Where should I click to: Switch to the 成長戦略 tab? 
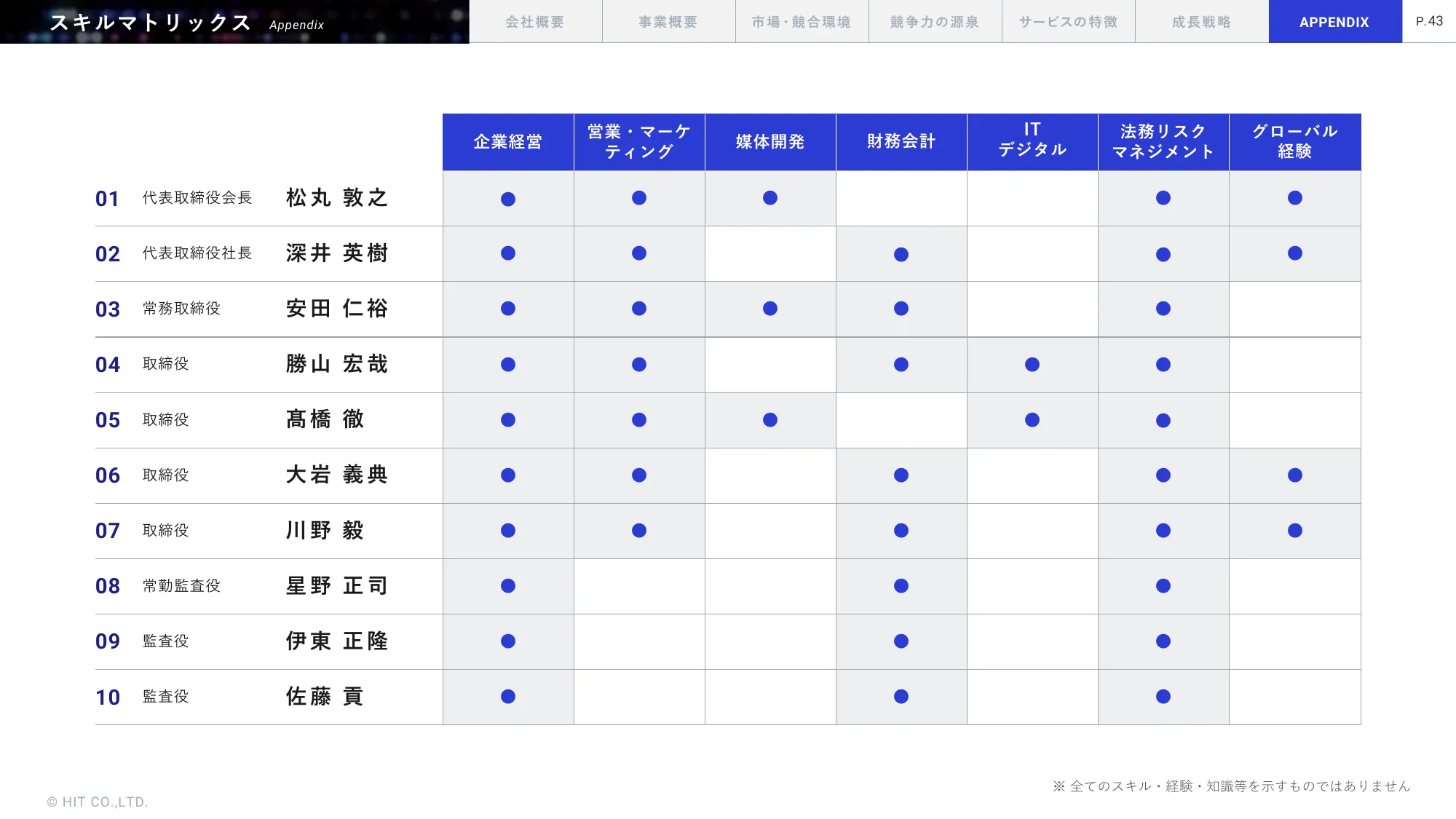1202,21
